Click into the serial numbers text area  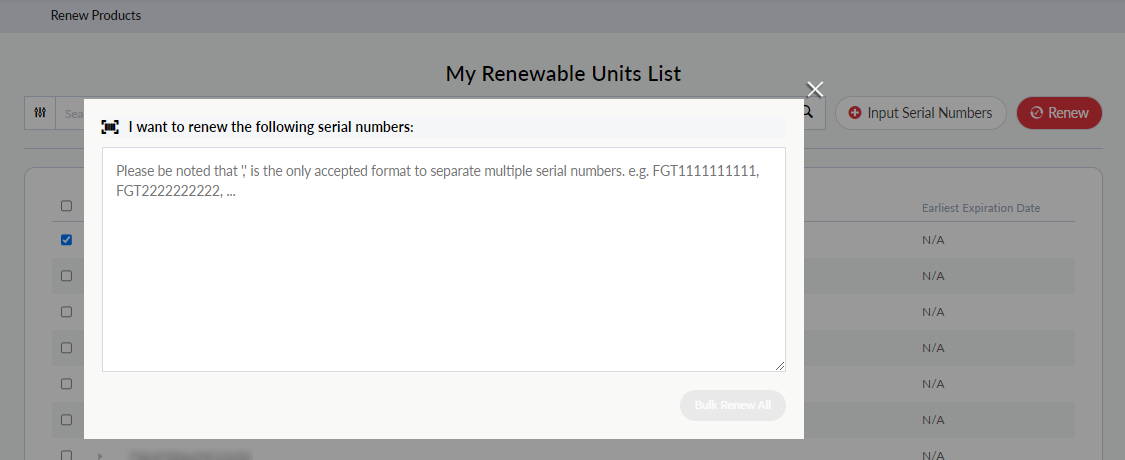pos(443,259)
